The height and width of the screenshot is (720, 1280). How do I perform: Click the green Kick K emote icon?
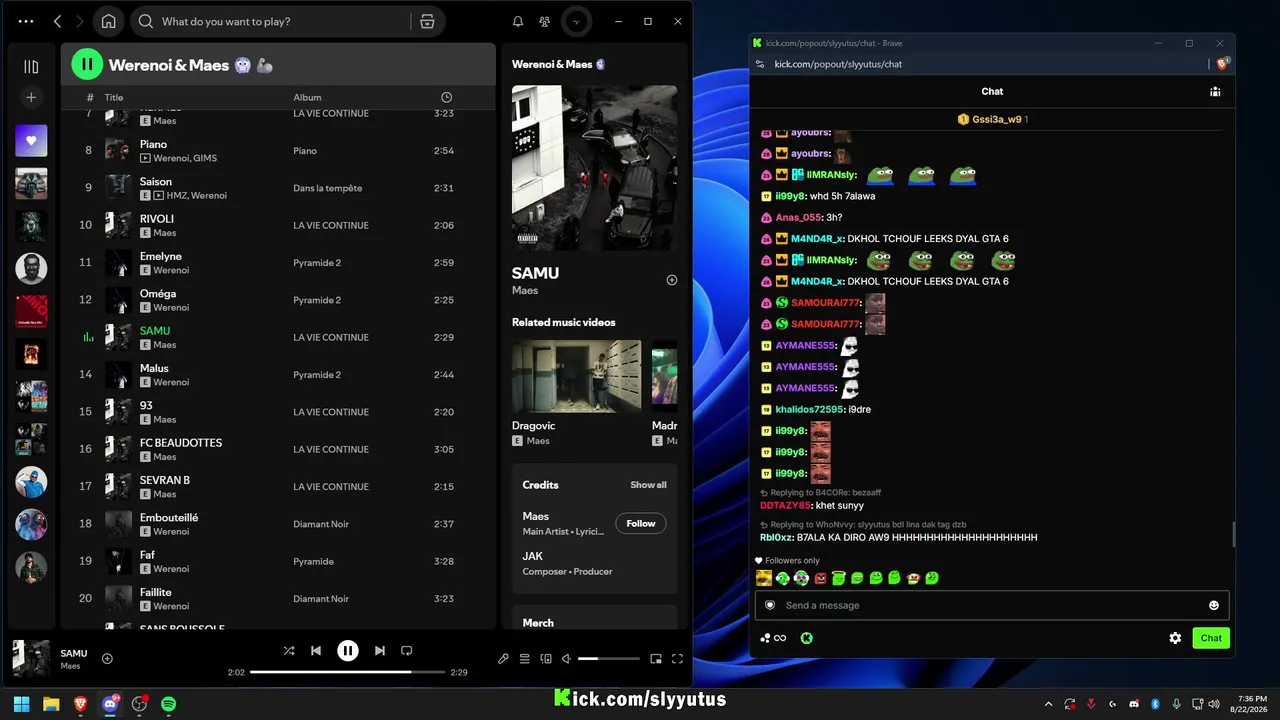tap(807, 638)
